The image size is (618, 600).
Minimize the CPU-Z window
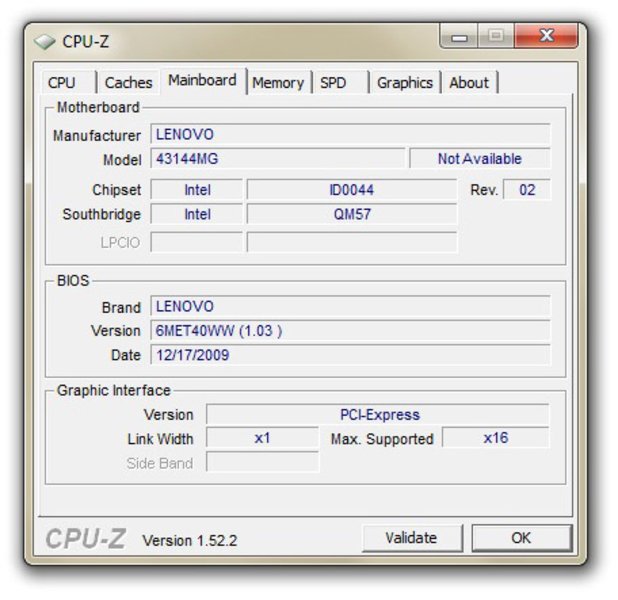[459, 37]
